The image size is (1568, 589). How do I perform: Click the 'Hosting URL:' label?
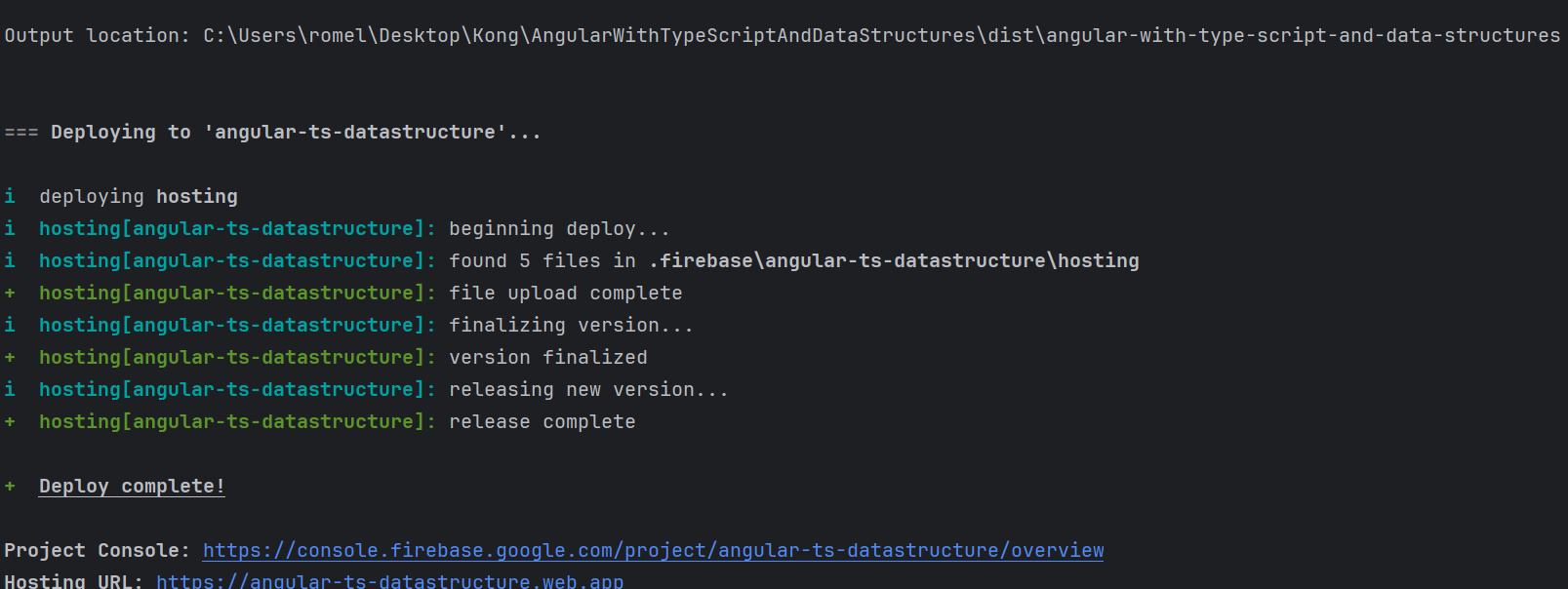point(74,580)
